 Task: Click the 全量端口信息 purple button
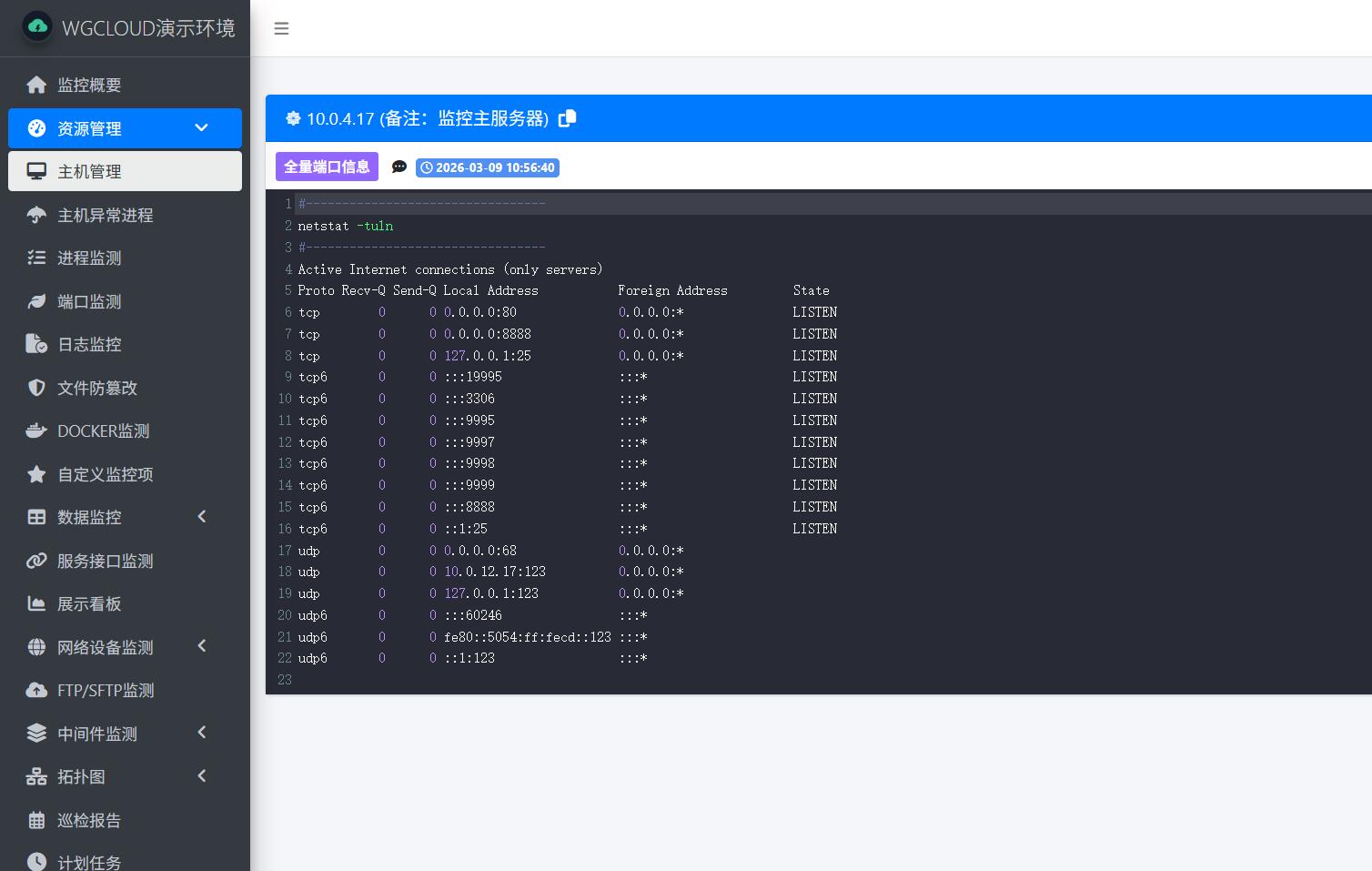coord(327,167)
